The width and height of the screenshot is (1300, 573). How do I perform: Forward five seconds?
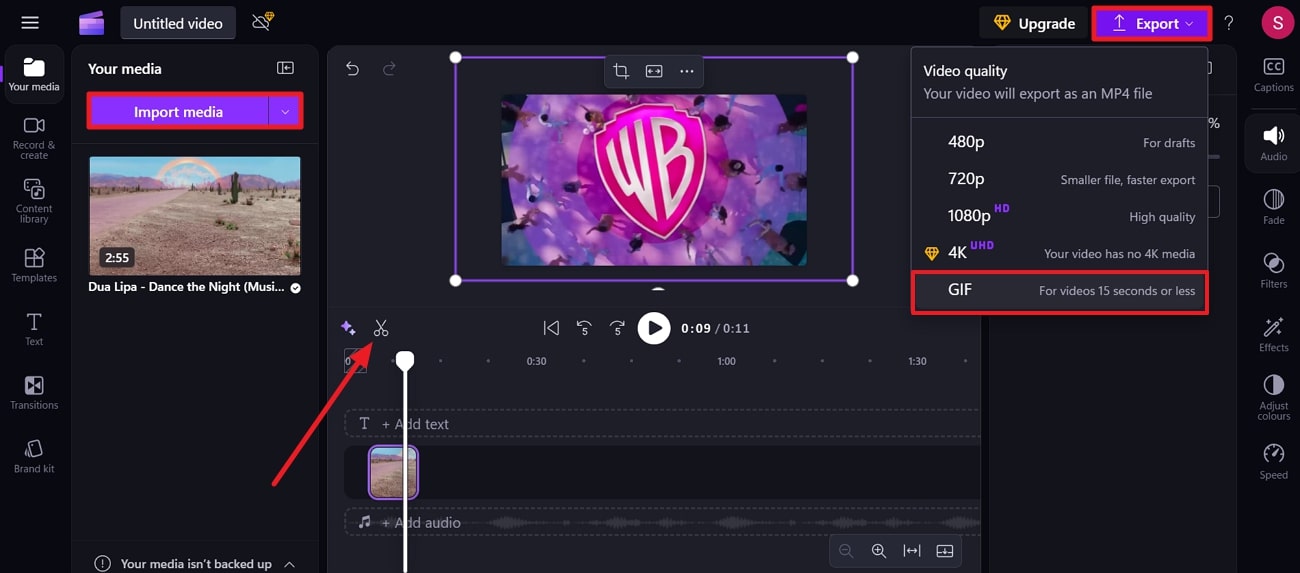[x=617, y=328]
